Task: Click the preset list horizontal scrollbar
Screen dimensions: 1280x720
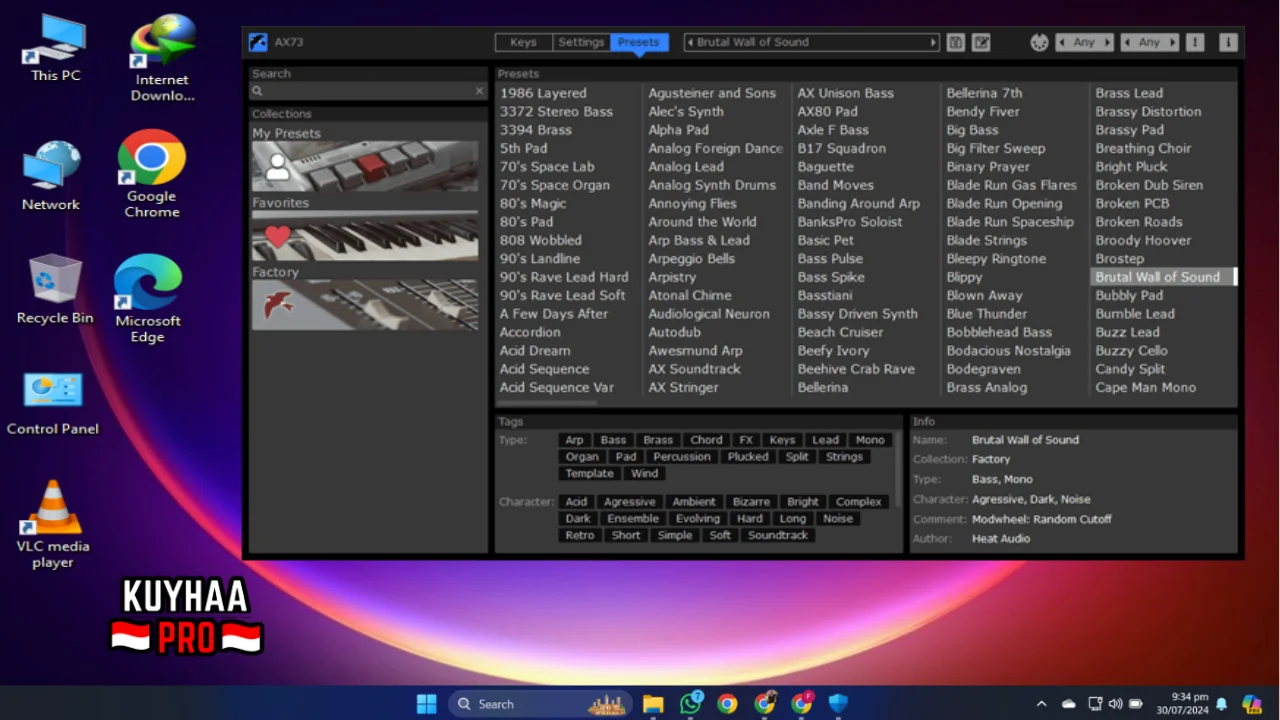Action: 547,403
